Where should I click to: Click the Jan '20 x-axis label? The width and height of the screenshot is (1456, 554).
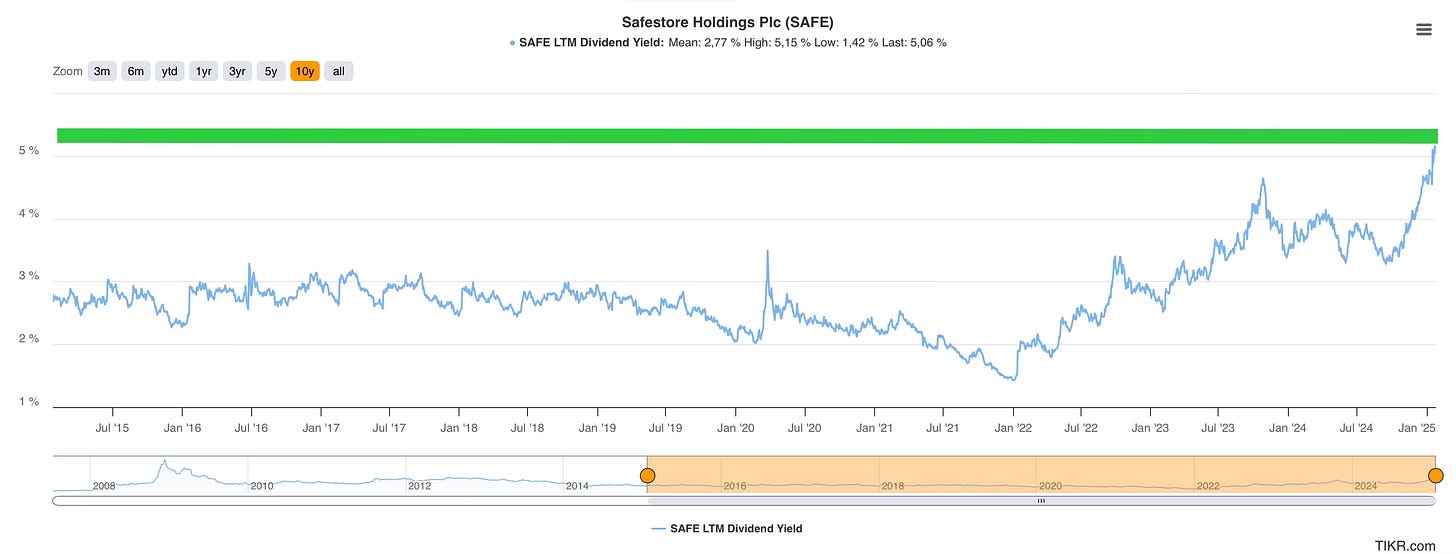point(736,428)
